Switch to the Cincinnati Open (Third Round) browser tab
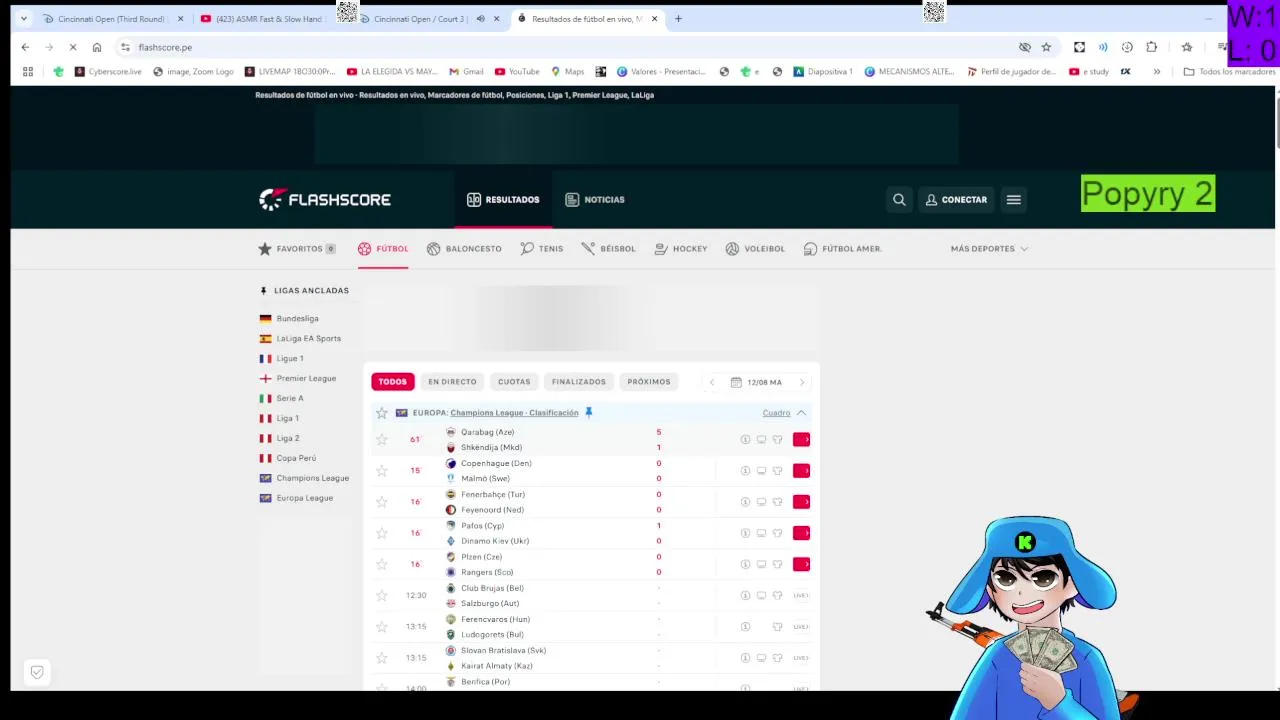The height and width of the screenshot is (720, 1280). coord(111,19)
